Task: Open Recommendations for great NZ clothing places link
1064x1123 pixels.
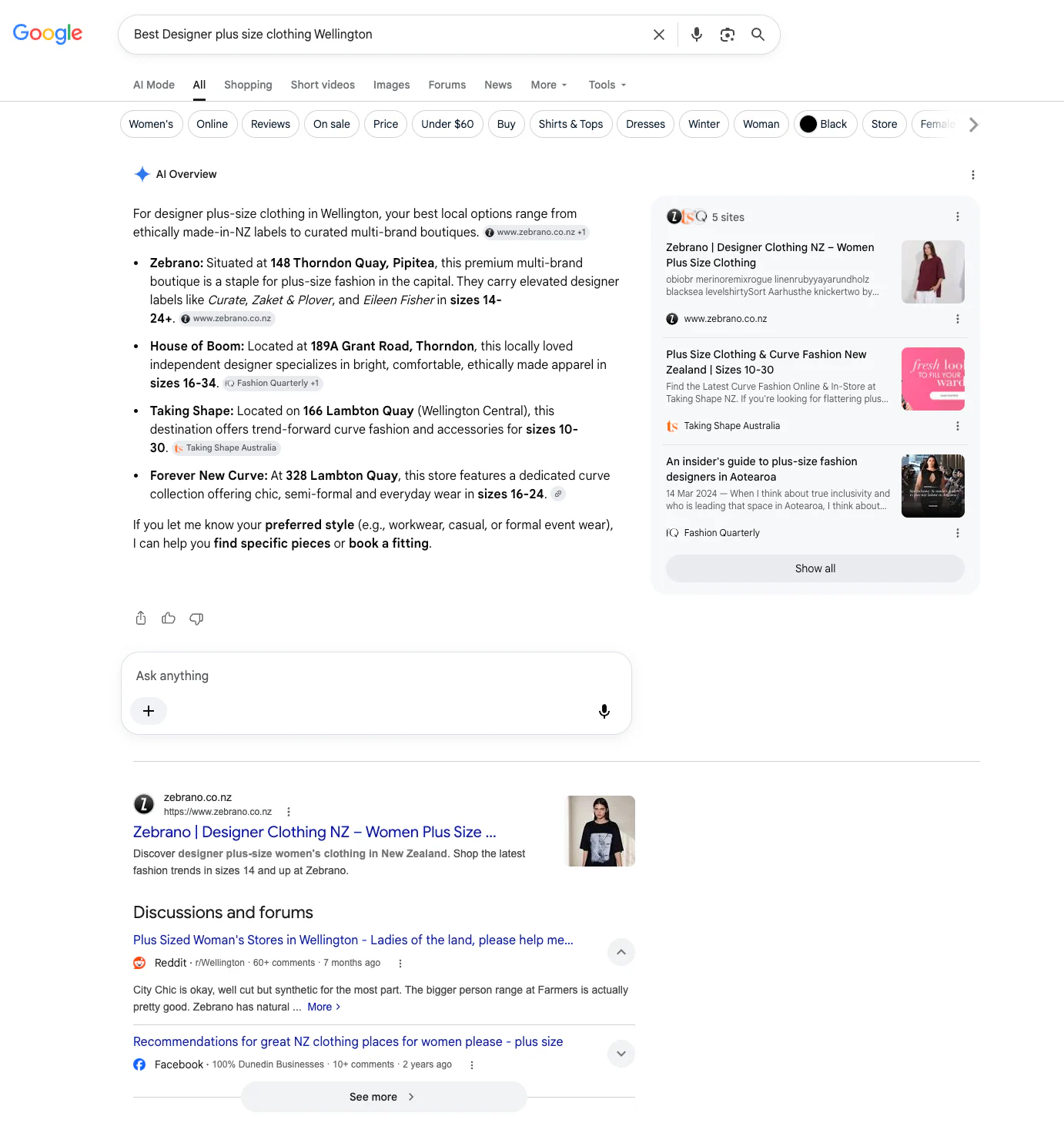Action: coord(348,1041)
